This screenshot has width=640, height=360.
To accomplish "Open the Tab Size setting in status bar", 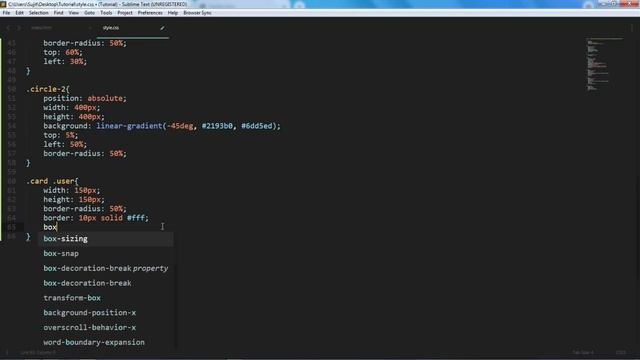I will [583, 352].
